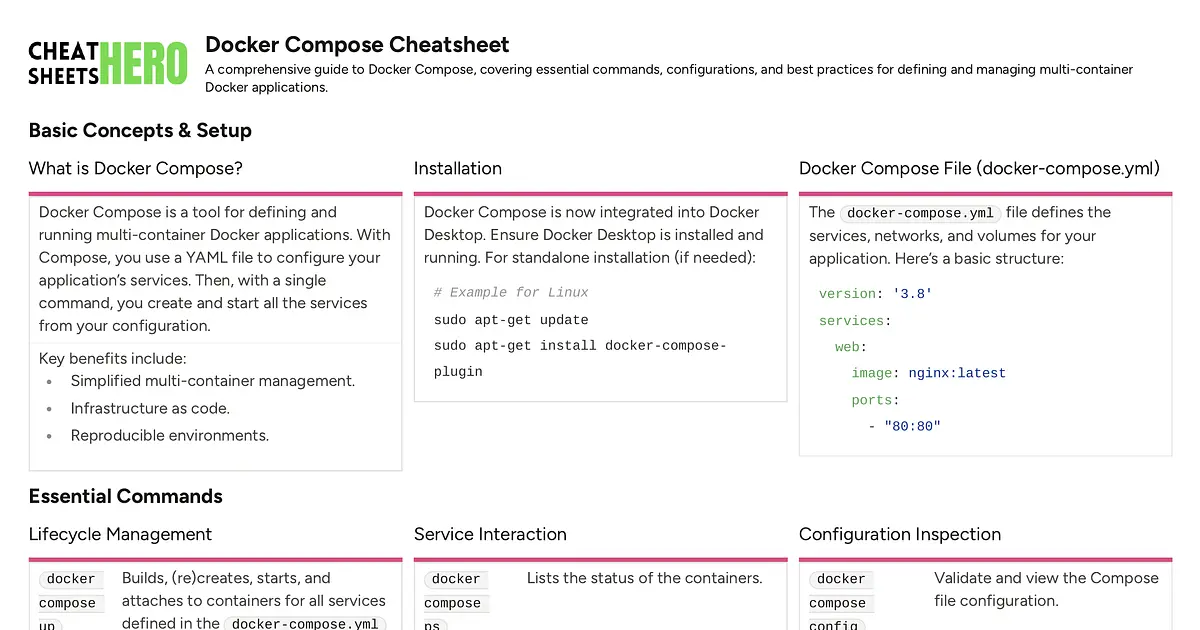Select the "Docker Compose Cheatsheet" page title
Viewport: 1200px width, 630px height.
[x=357, y=45]
